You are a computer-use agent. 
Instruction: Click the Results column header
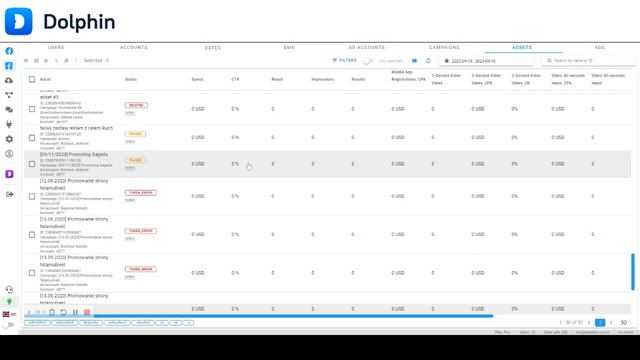point(358,79)
